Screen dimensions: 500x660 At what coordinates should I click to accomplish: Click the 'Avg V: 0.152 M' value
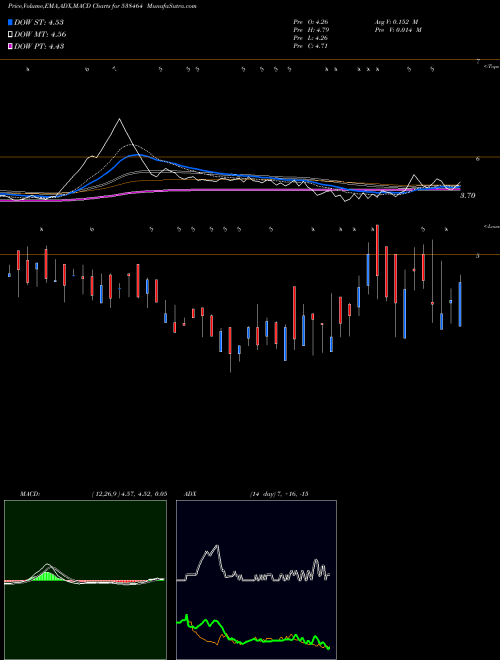click(x=396, y=22)
